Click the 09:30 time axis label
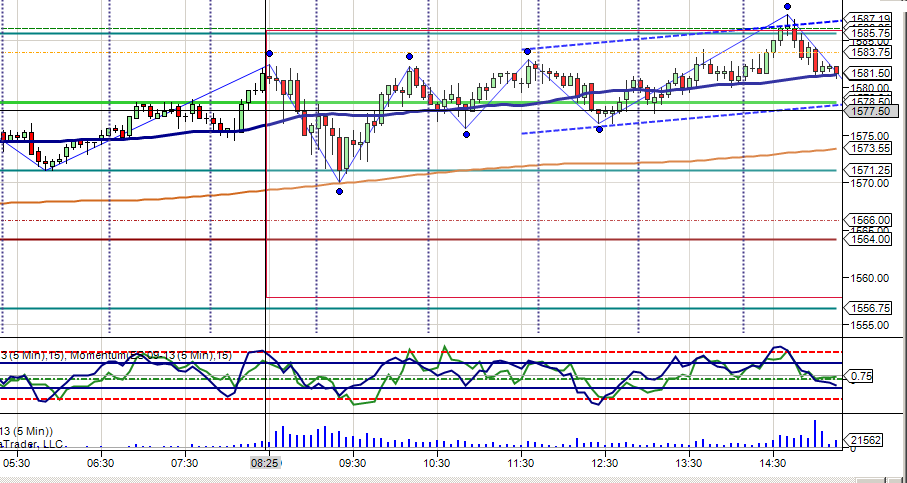Screen dimensions: 907x483 [353, 463]
